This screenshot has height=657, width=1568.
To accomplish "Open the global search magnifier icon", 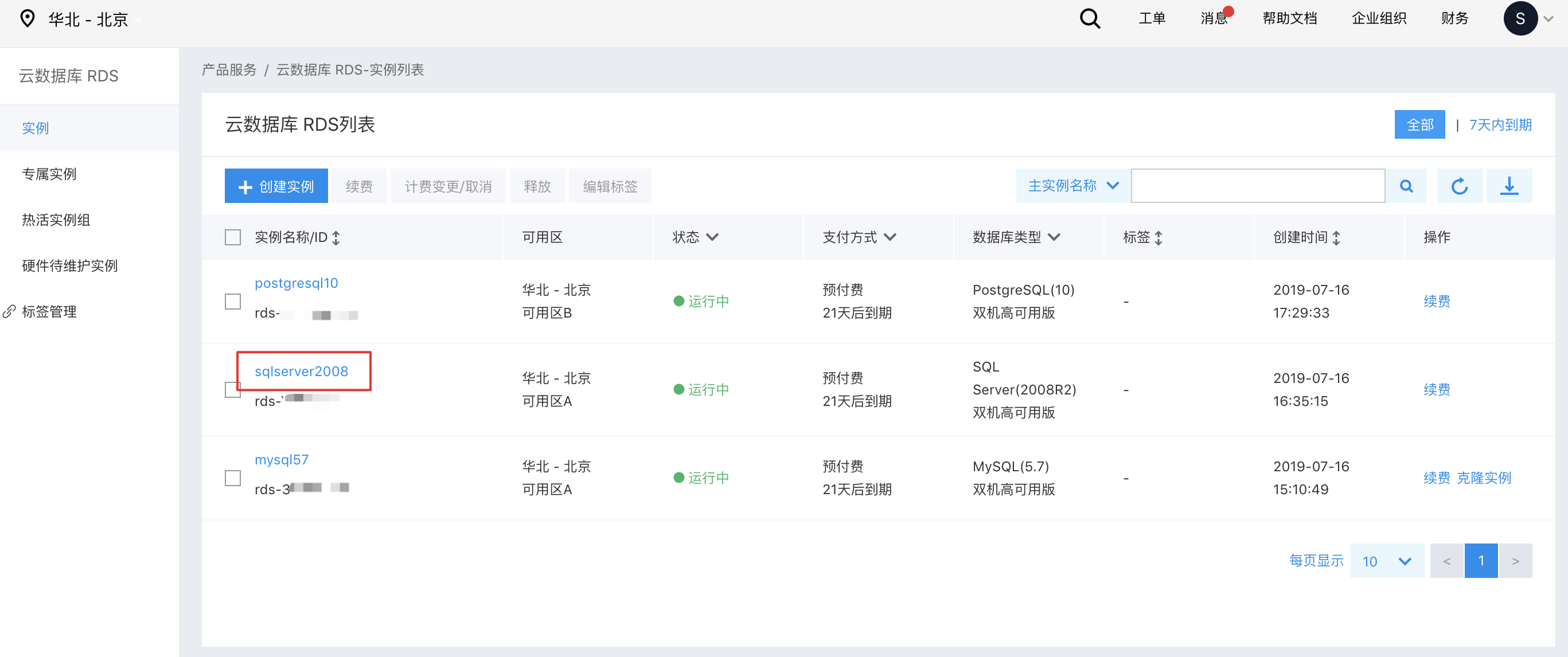I will pos(1090,19).
